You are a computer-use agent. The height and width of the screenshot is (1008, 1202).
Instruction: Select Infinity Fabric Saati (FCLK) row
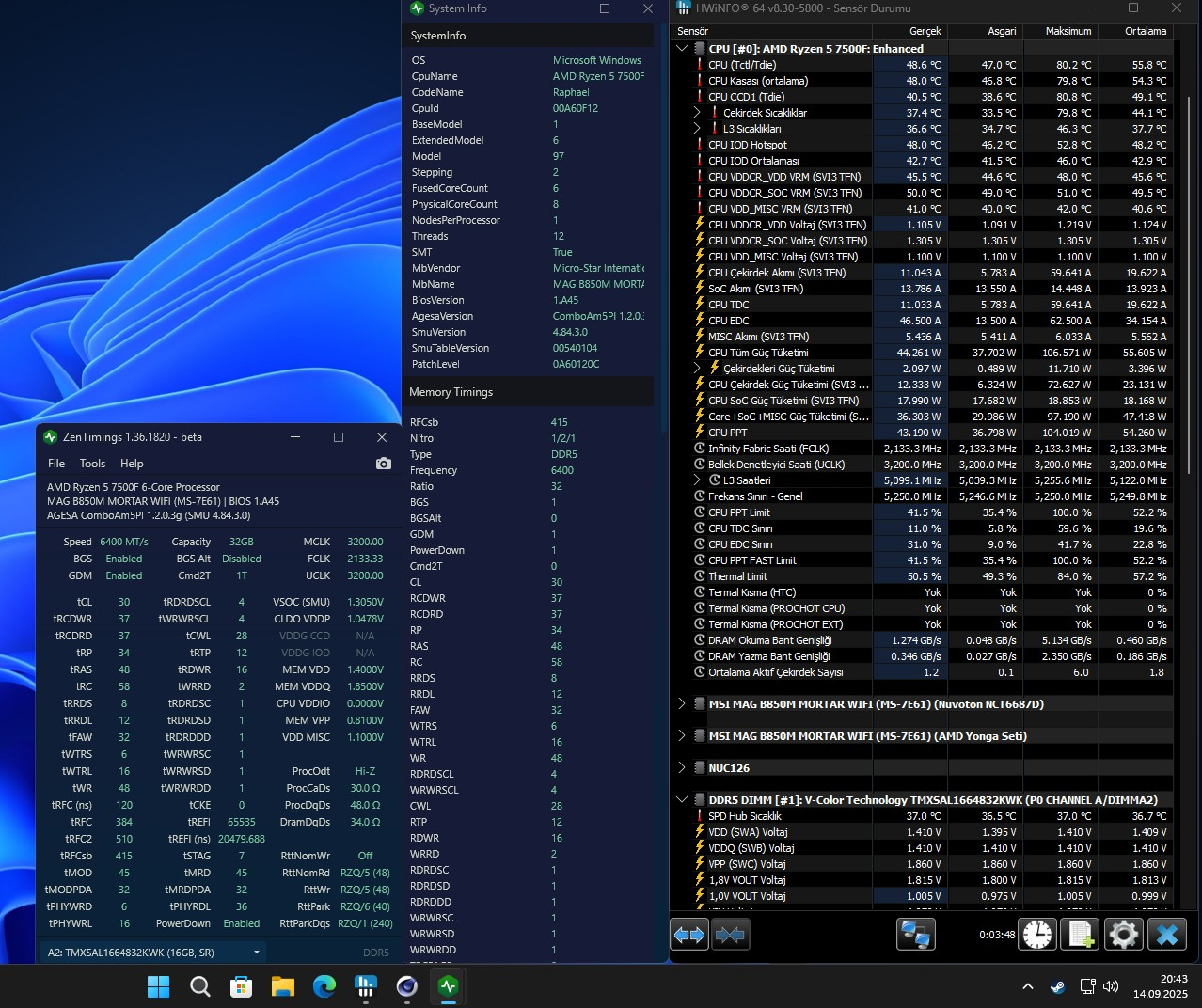[x=922, y=449]
